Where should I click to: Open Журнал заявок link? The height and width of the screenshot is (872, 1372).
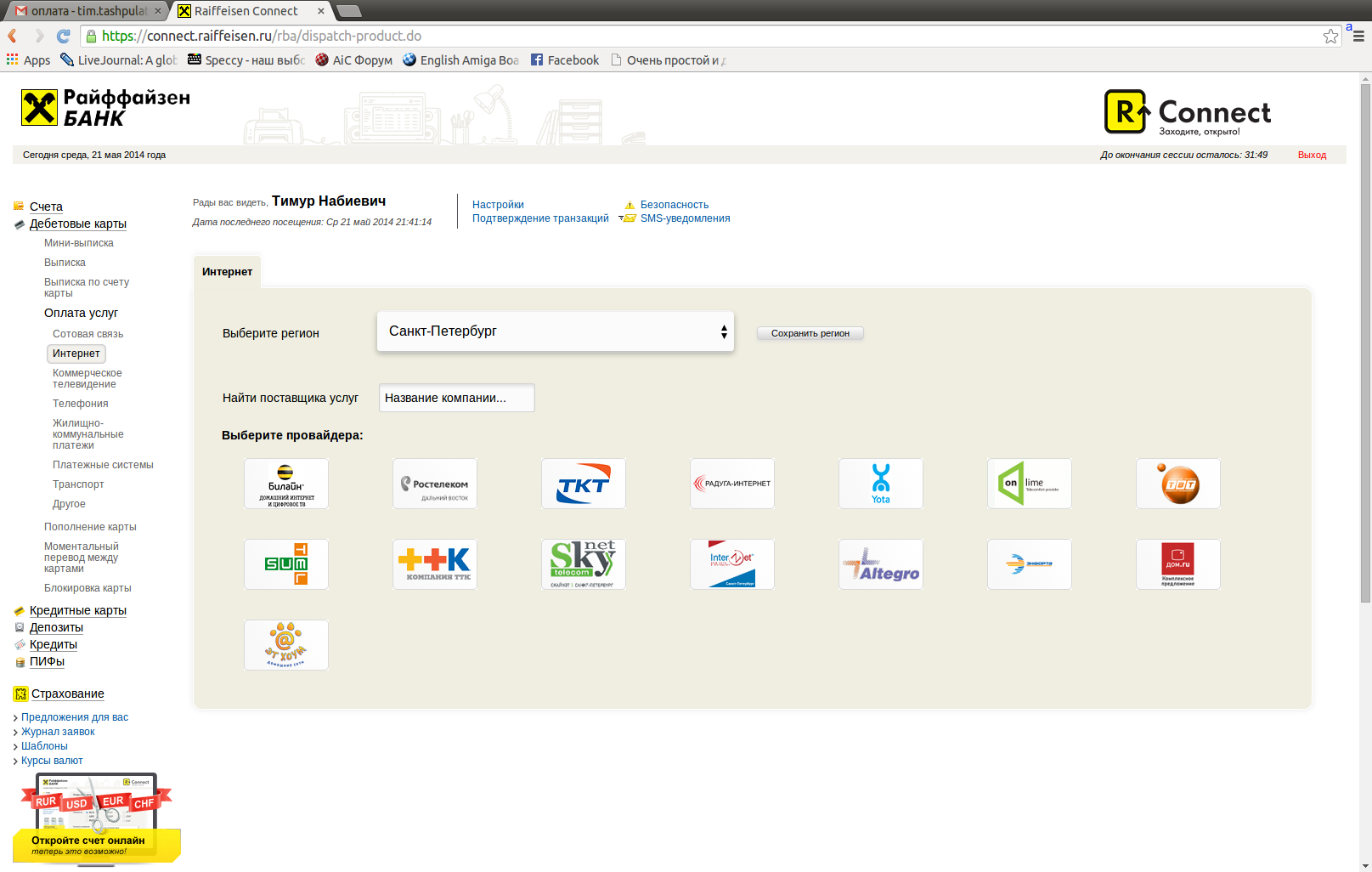tap(58, 732)
